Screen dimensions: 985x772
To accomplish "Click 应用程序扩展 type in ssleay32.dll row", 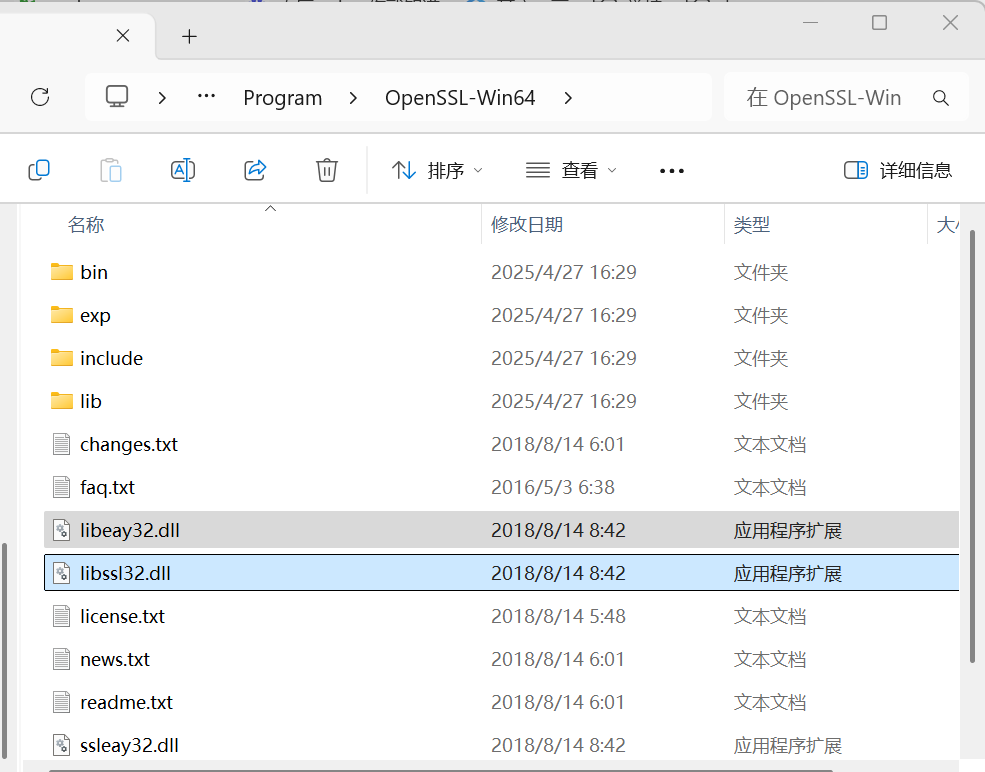I will click(x=788, y=745).
